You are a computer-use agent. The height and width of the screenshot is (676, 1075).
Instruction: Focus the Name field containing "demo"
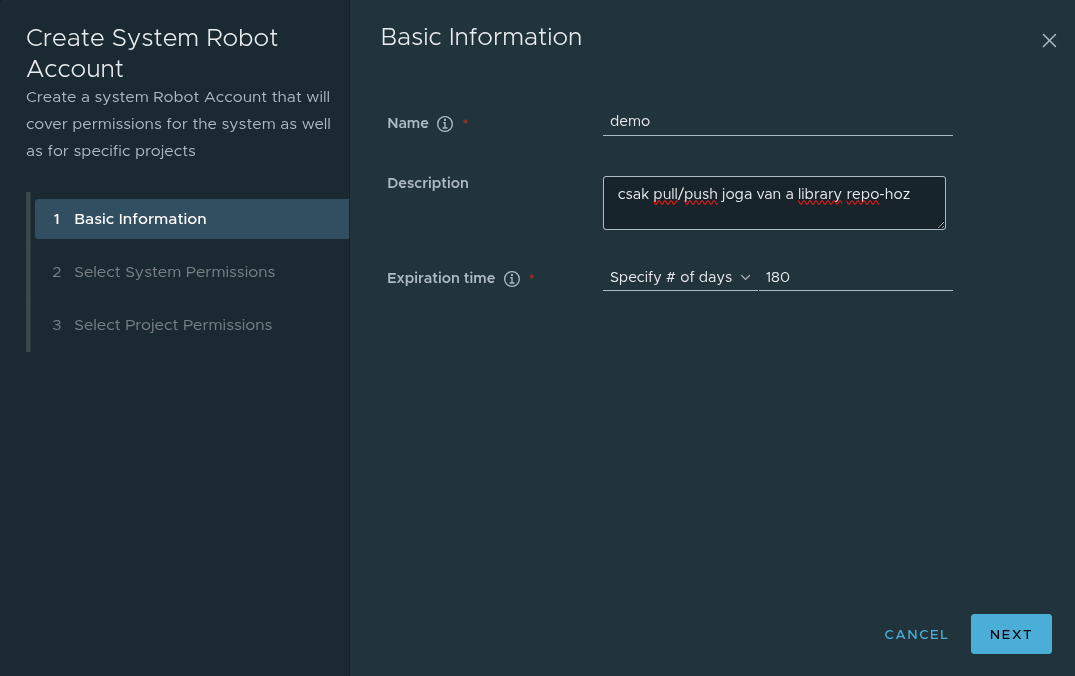pyautogui.click(x=777, y=121)
